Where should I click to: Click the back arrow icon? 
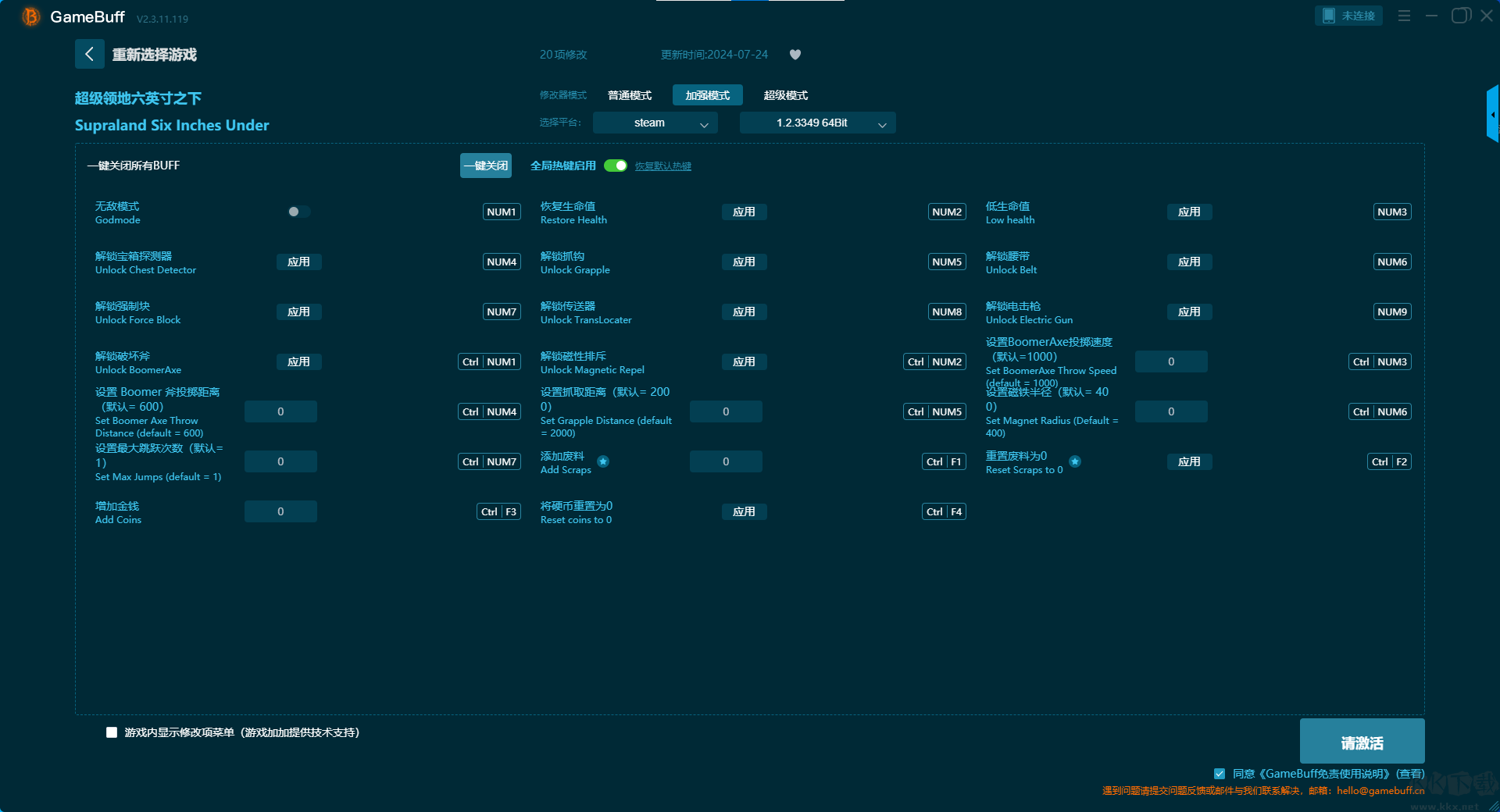point(89,54)
